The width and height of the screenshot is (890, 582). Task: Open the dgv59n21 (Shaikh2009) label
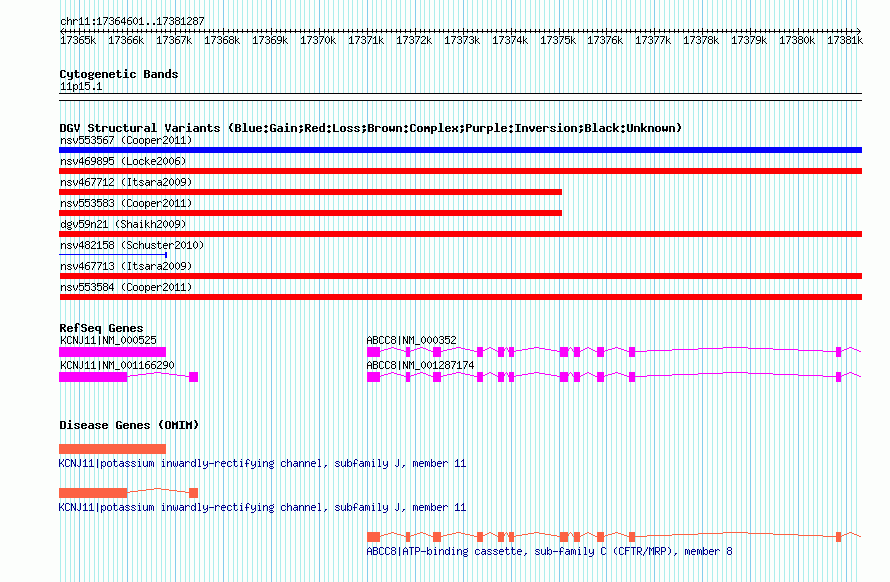[x=123, y=224]
